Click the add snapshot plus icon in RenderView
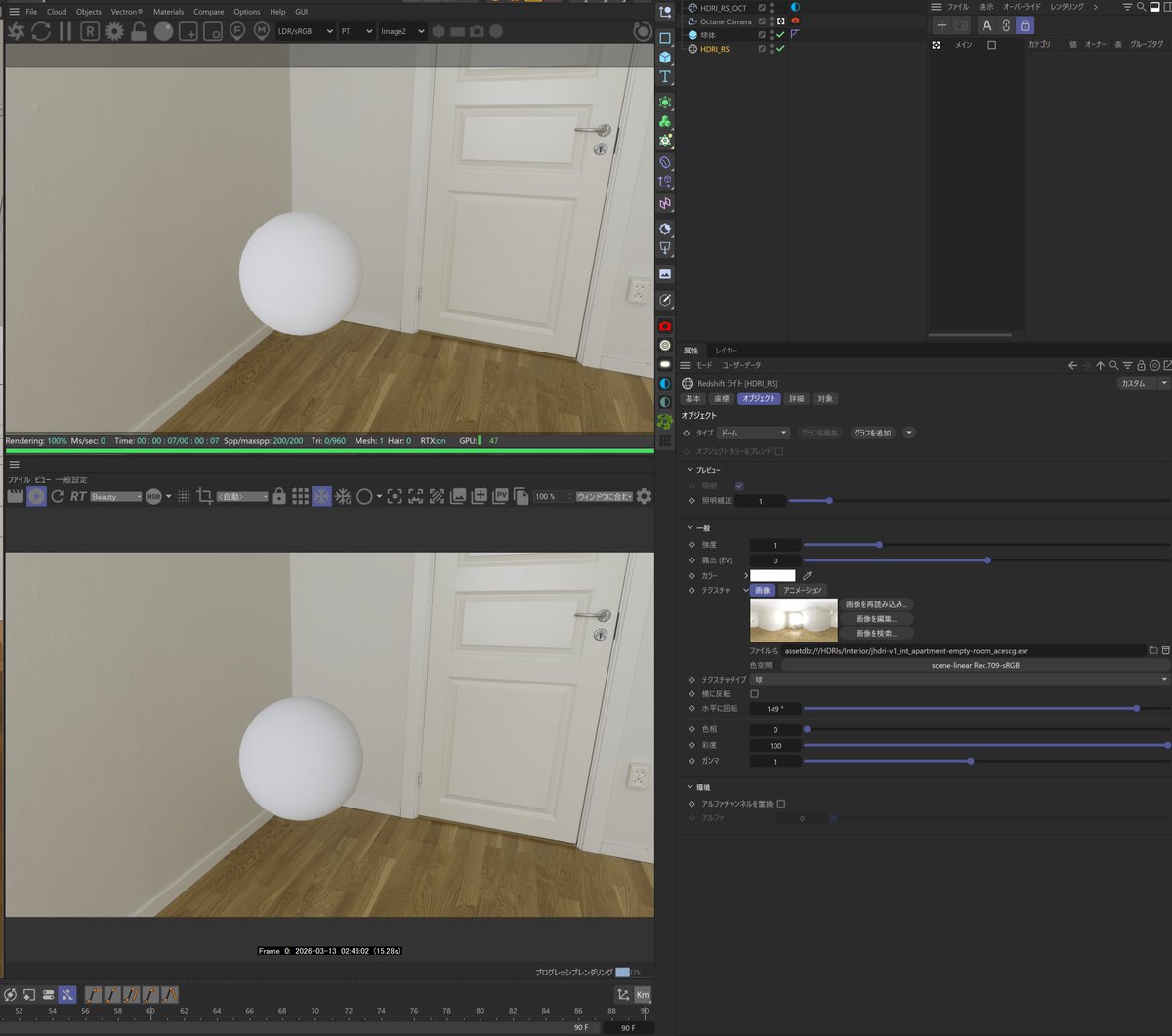Image resolution: width=1172 pixels, height=1036 pixels. coord(480,496)
